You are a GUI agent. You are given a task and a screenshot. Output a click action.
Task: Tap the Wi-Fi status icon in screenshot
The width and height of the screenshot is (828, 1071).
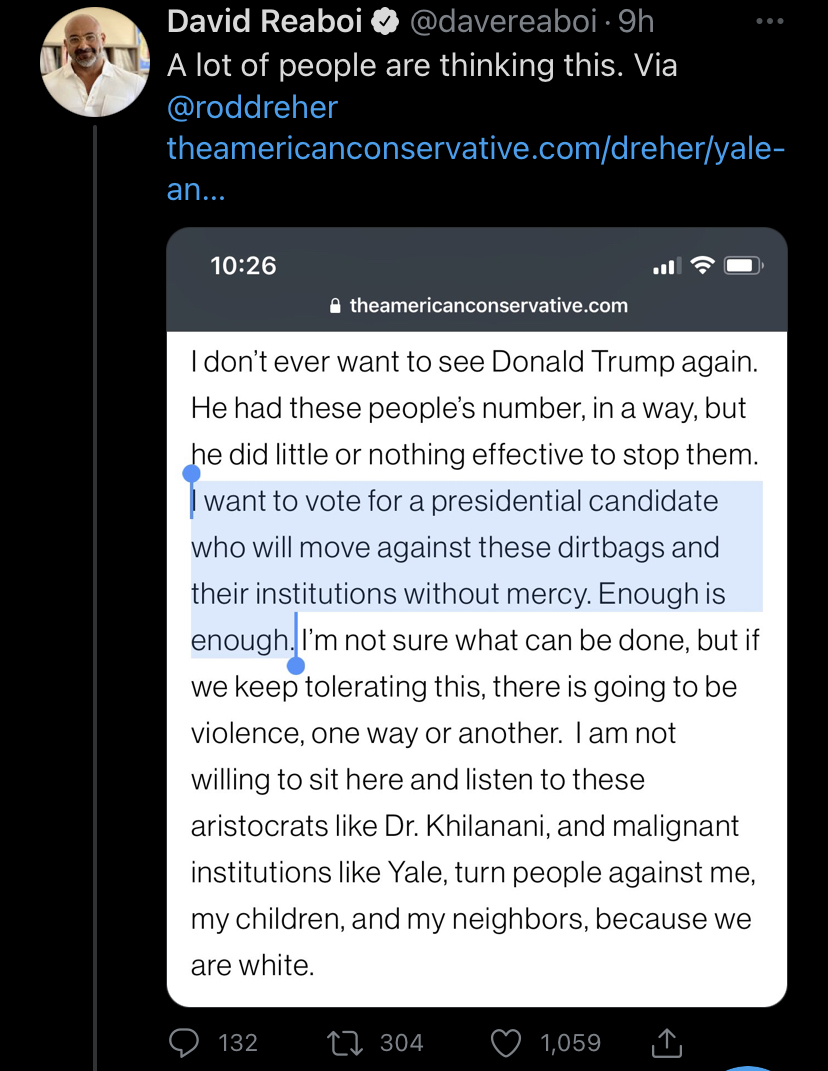pyautogui.click(x=702, y=265)
